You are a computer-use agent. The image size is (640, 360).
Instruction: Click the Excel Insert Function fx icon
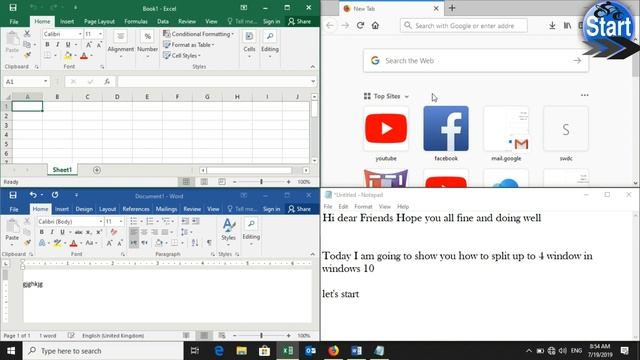point(107,82)
